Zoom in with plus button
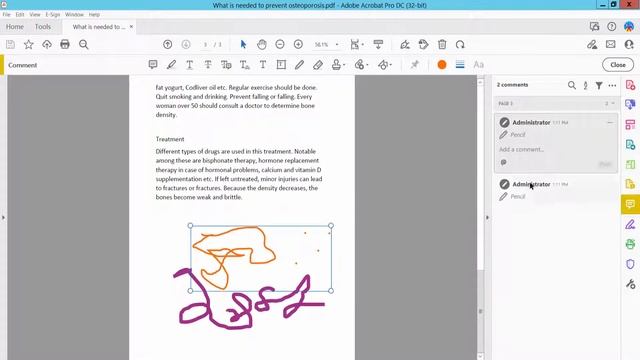Image resolution: width=640 pixels, height=360 pixels. (298, 44)
